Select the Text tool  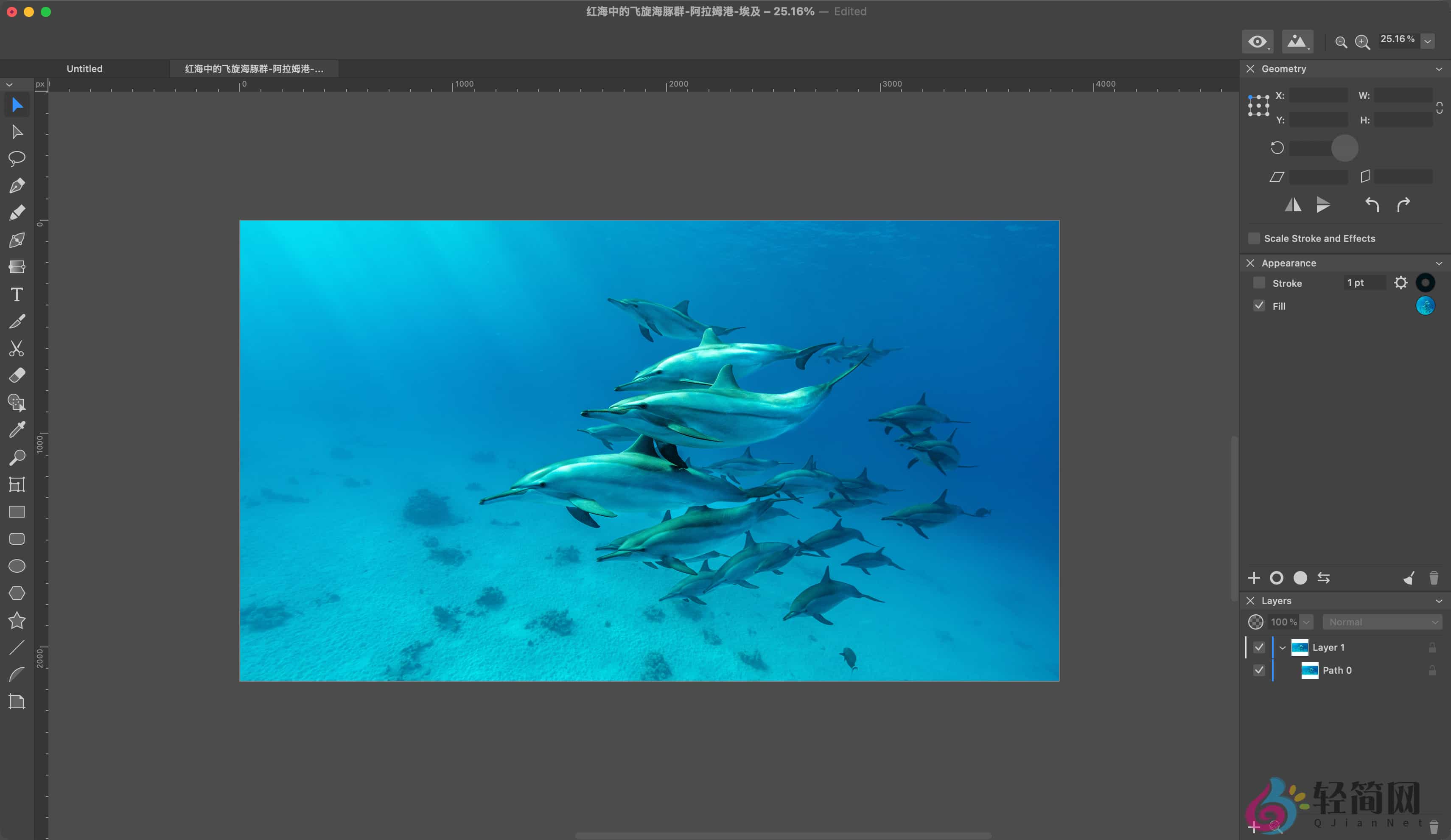(17, 295)
